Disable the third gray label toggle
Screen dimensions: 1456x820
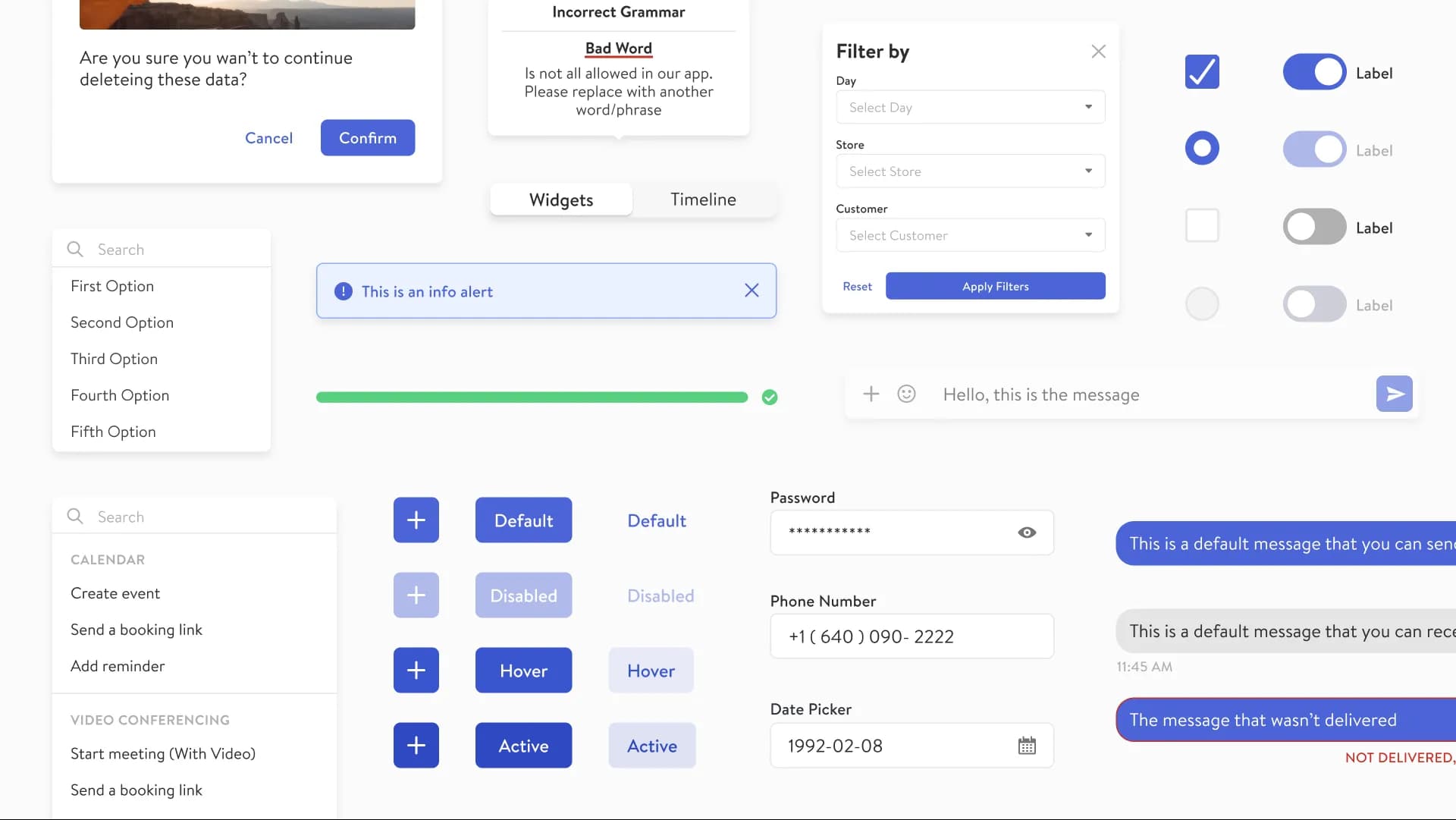pos(1314,226)
